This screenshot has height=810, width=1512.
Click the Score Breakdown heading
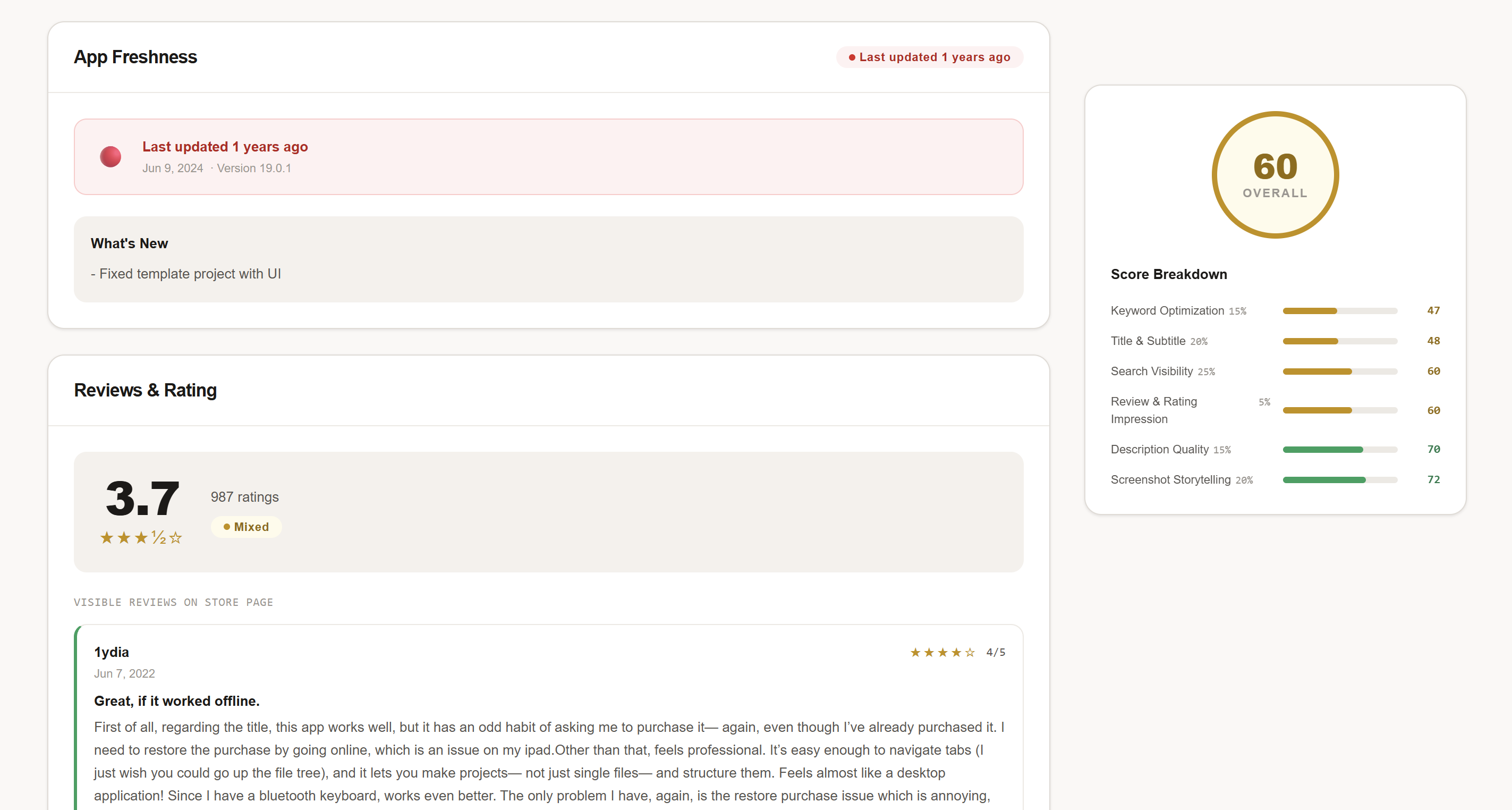[1169, 274]
